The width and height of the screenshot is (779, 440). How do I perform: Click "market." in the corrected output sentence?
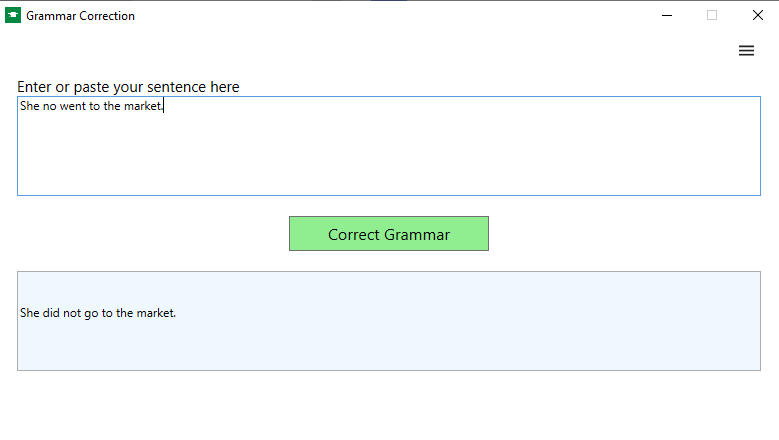tap(156, 313)
